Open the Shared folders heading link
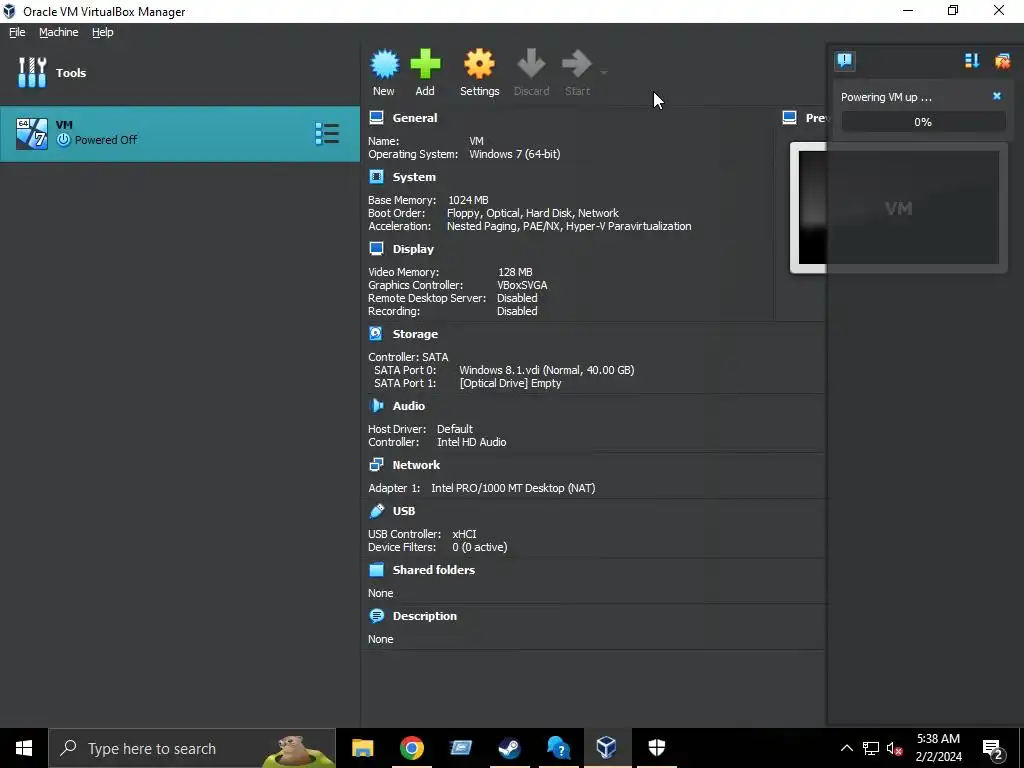Image resolution: width=1024 pixels, height=768 pixels. coord(434,569)
